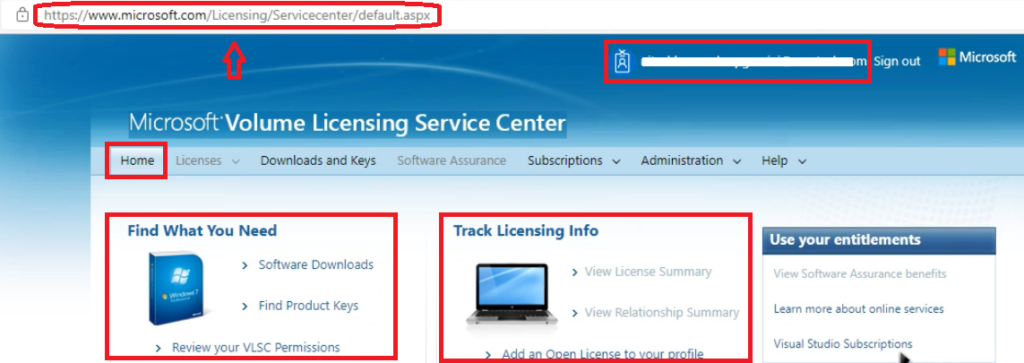The width and height of the screenshot is (1024, 363).
Task: Open the View License Summary link
Action: click(x=648, y=271)
